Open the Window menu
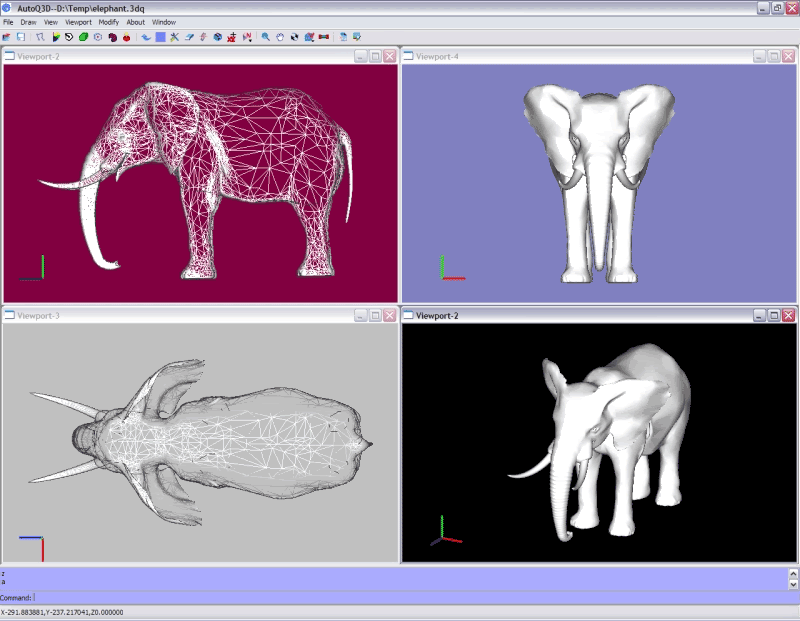The image size is (800, 621). point(164,21)
